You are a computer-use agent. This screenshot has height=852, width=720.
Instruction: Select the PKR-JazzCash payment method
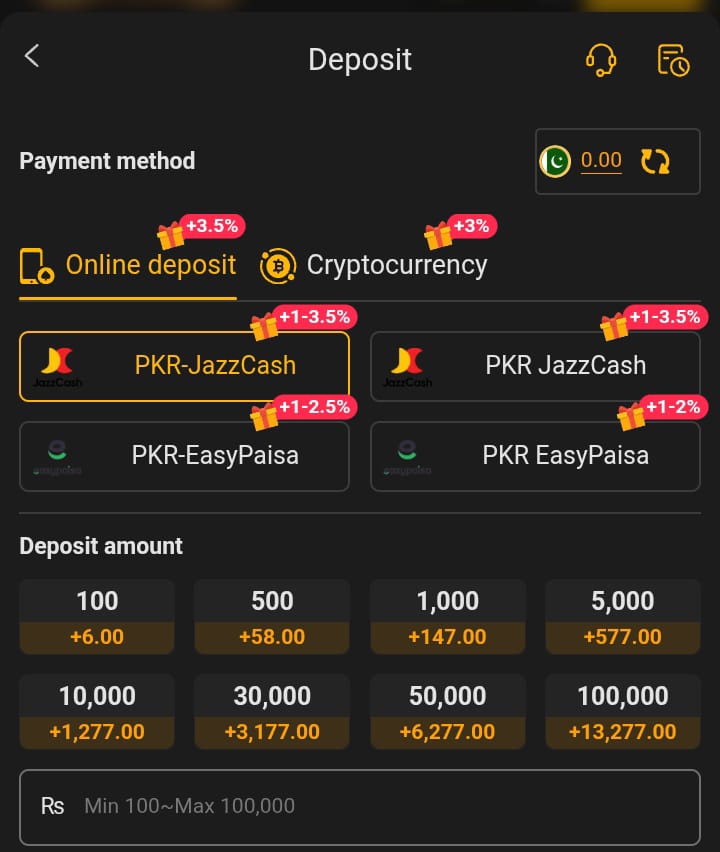pyautogui.click(x=184, y=366)
